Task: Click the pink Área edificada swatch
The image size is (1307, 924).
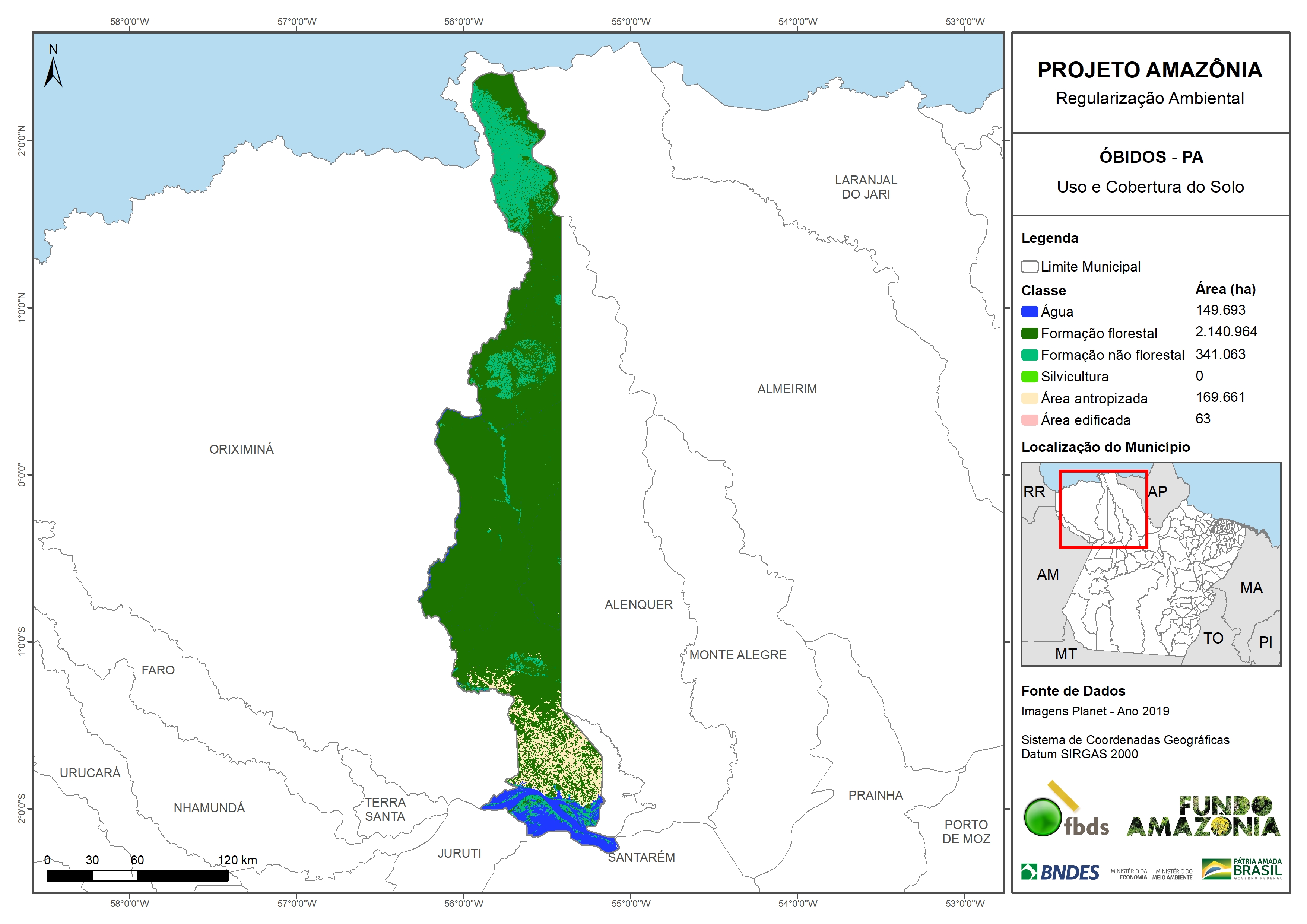Action: point(1029,420)
